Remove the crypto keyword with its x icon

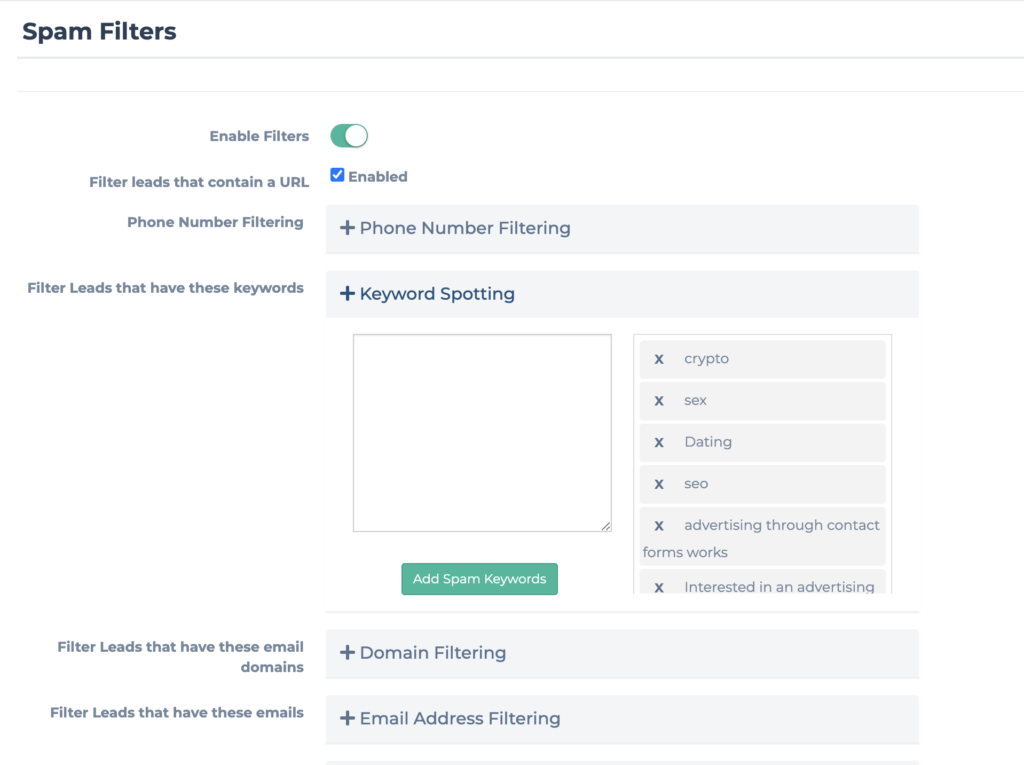(x=659, y=359)
